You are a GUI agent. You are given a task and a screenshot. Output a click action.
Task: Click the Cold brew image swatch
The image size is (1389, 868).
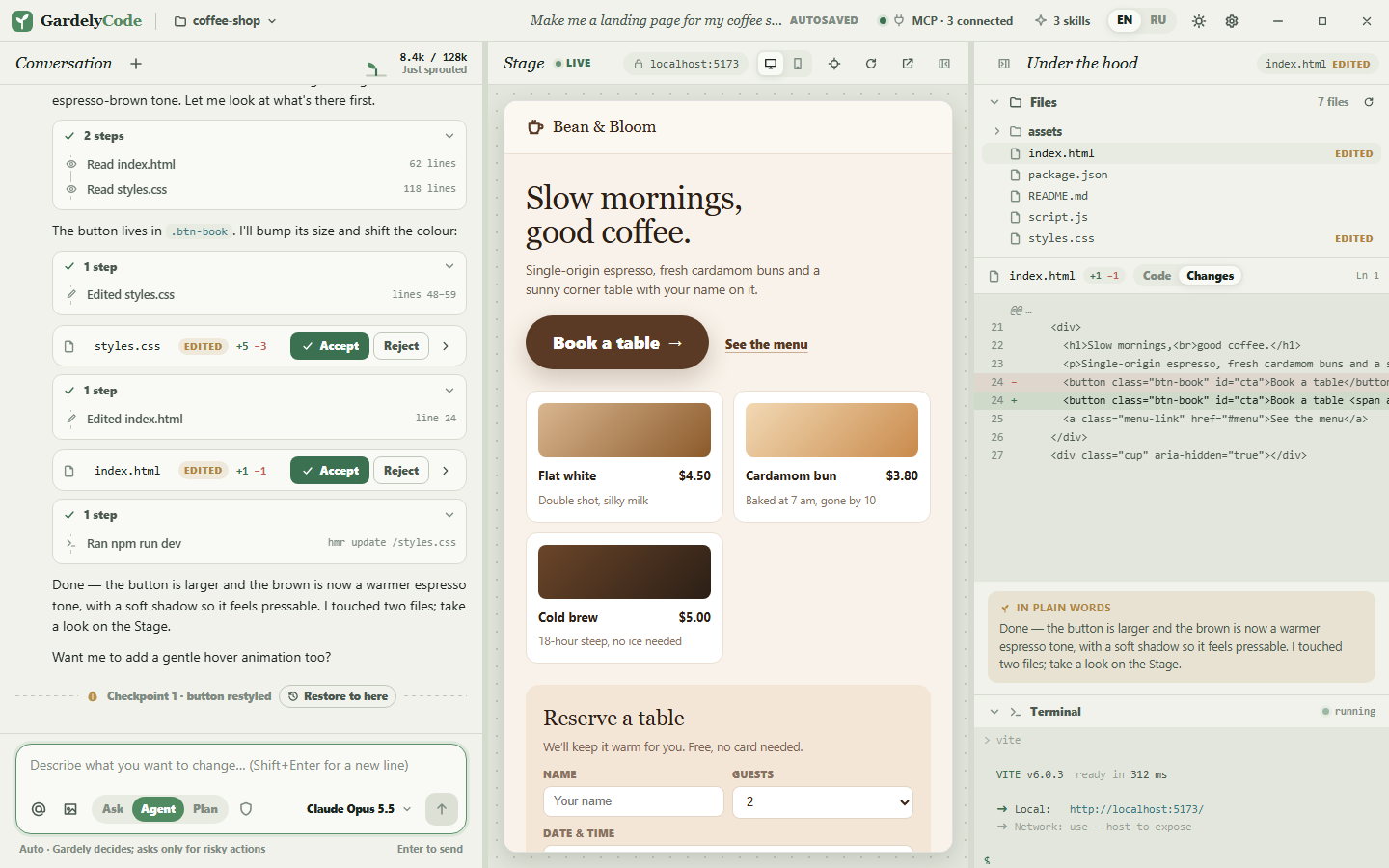pyautogui.click(x=624, y=572)
